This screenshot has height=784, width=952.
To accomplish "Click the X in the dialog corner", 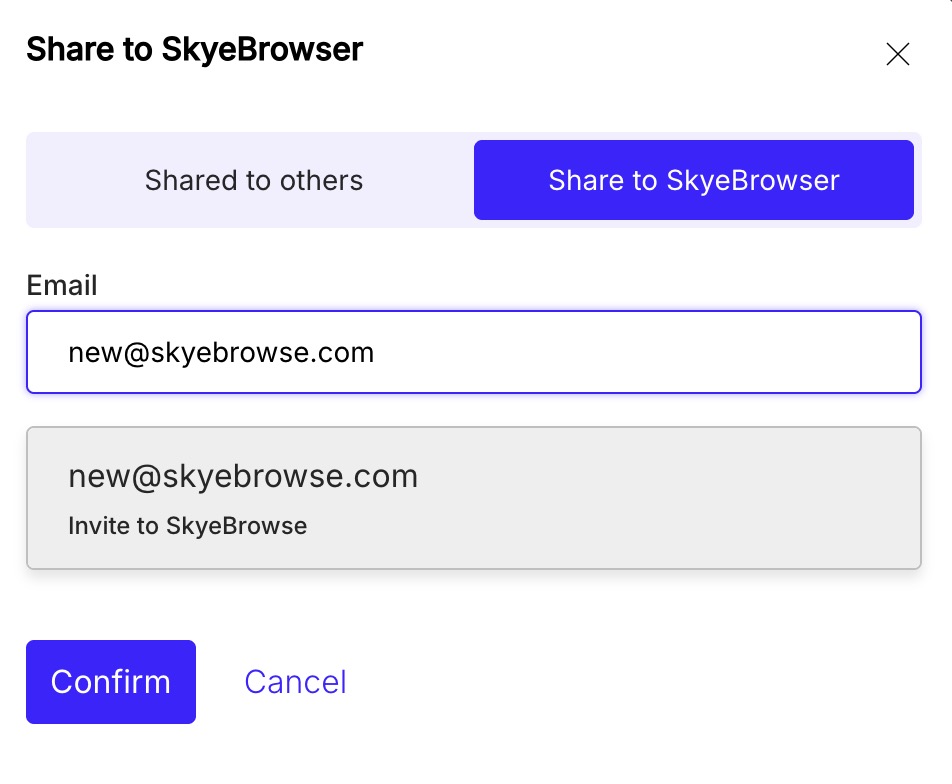I will coord(897,54).
